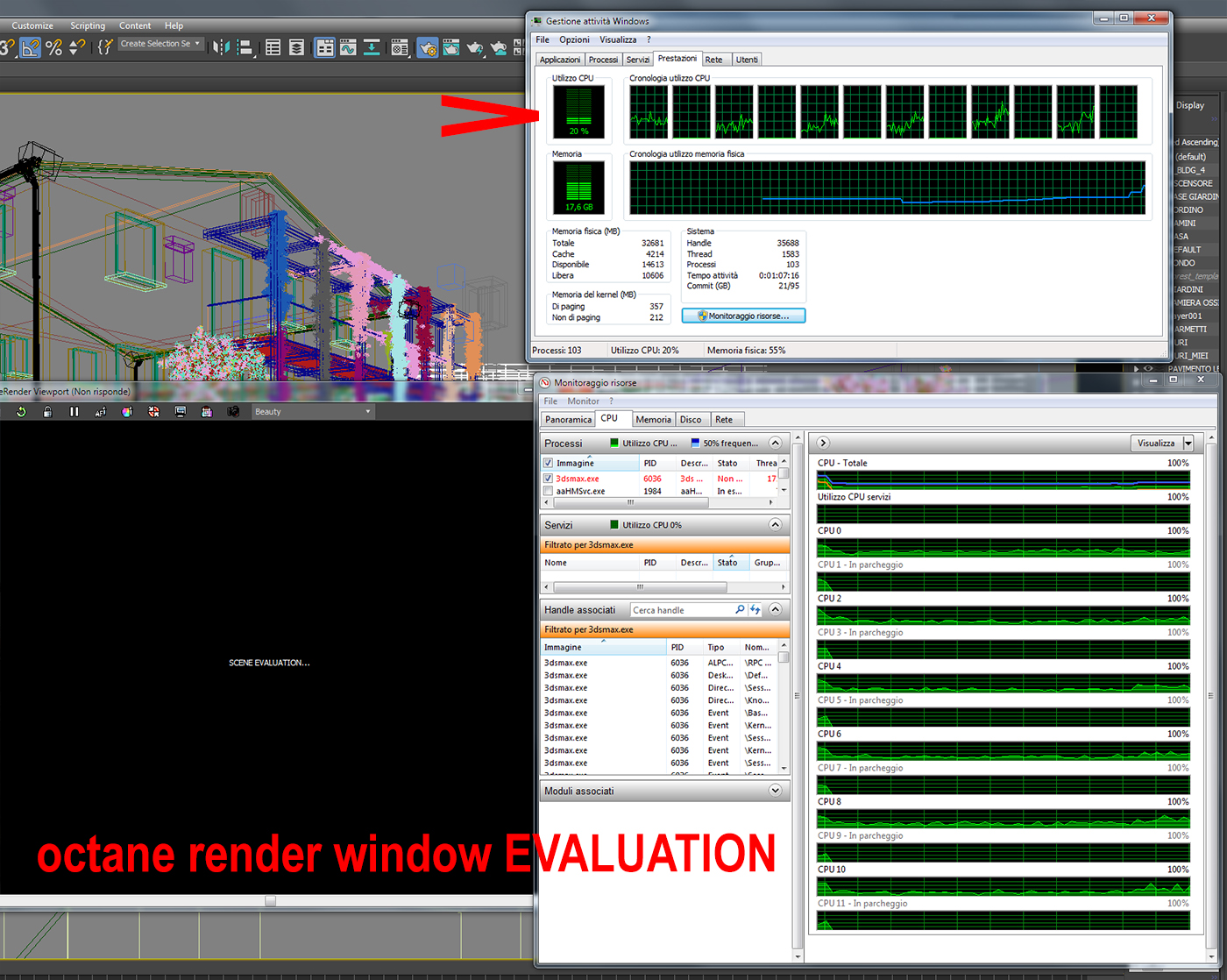Click the Octane camera icon
The height and width of the screenshot is (980, 1227).
(x=233, y=412)
